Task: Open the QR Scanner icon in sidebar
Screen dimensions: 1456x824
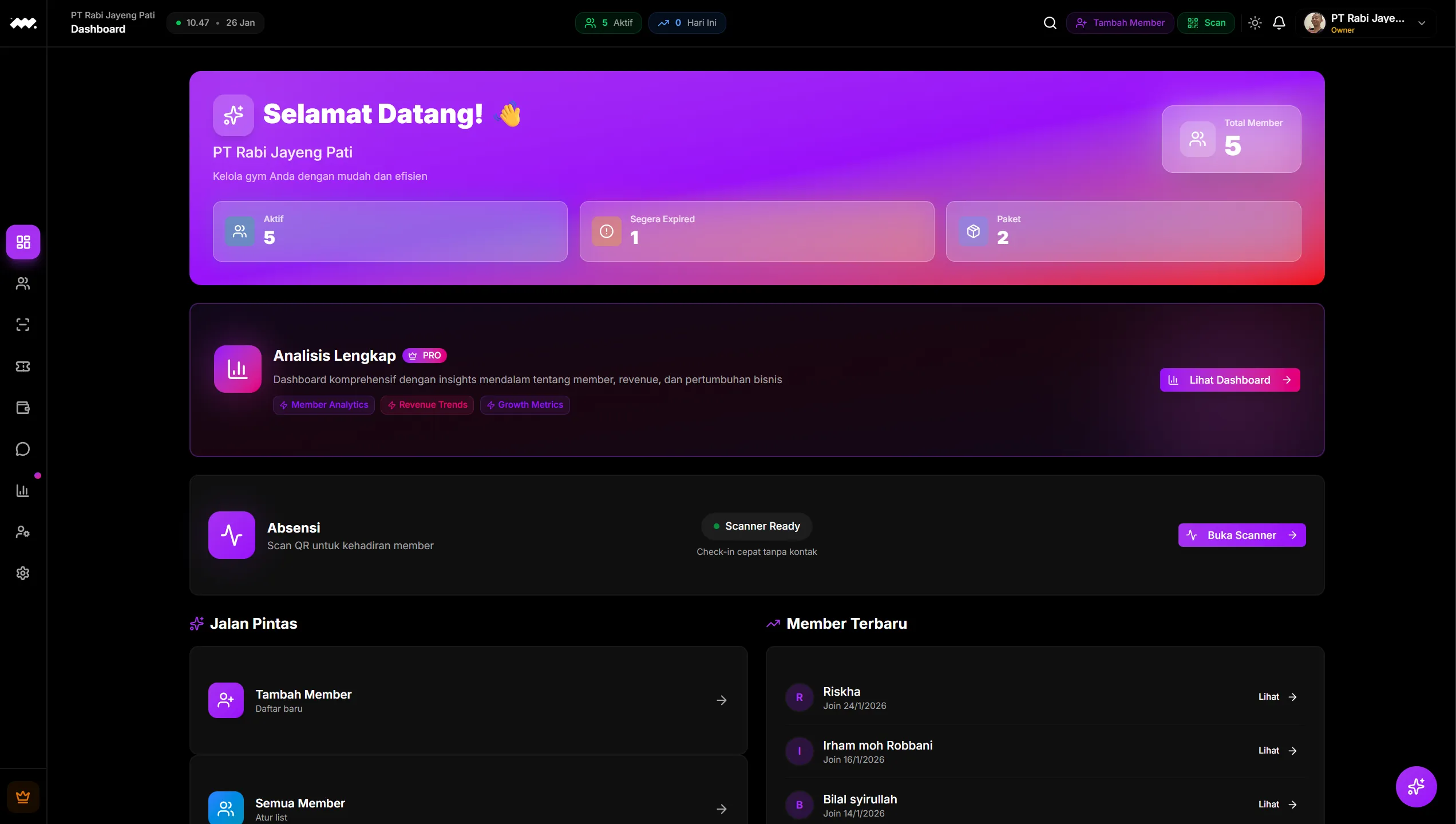Action: tap(23, 324)
